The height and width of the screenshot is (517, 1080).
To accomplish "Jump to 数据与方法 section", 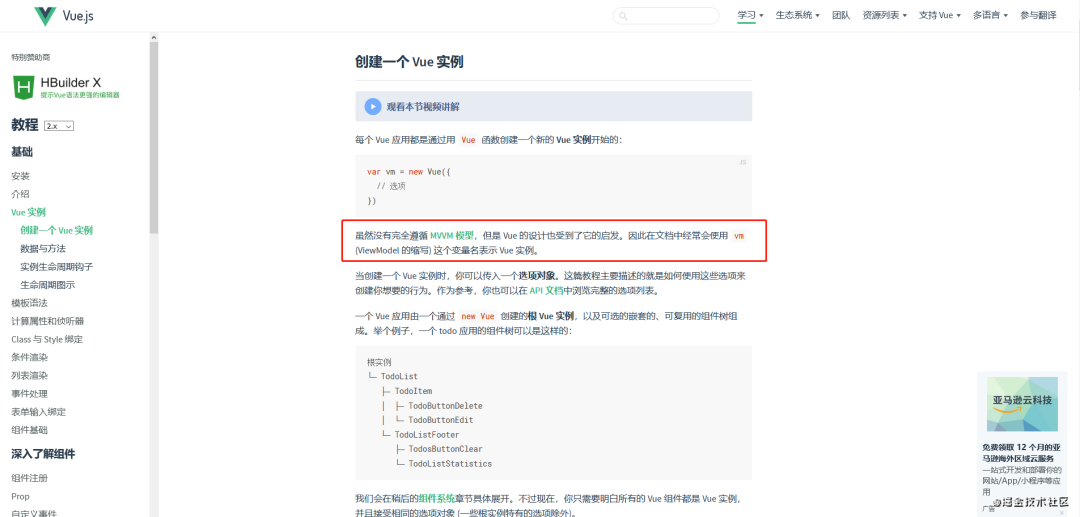I will (x=43, y=249).
